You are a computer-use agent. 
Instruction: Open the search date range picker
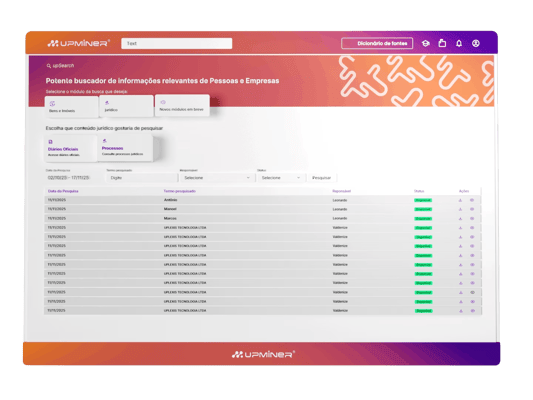[x=69, y=178]
